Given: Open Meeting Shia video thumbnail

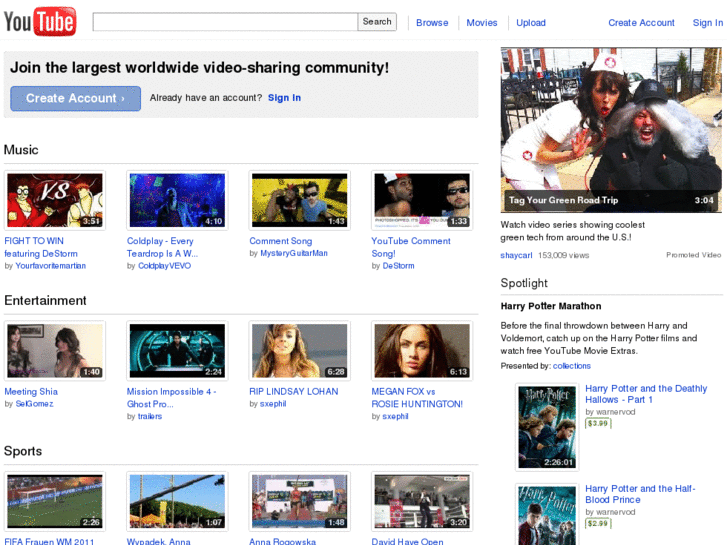Looking at the screenshot, I should pyautogui.click(x=55, y=351).
